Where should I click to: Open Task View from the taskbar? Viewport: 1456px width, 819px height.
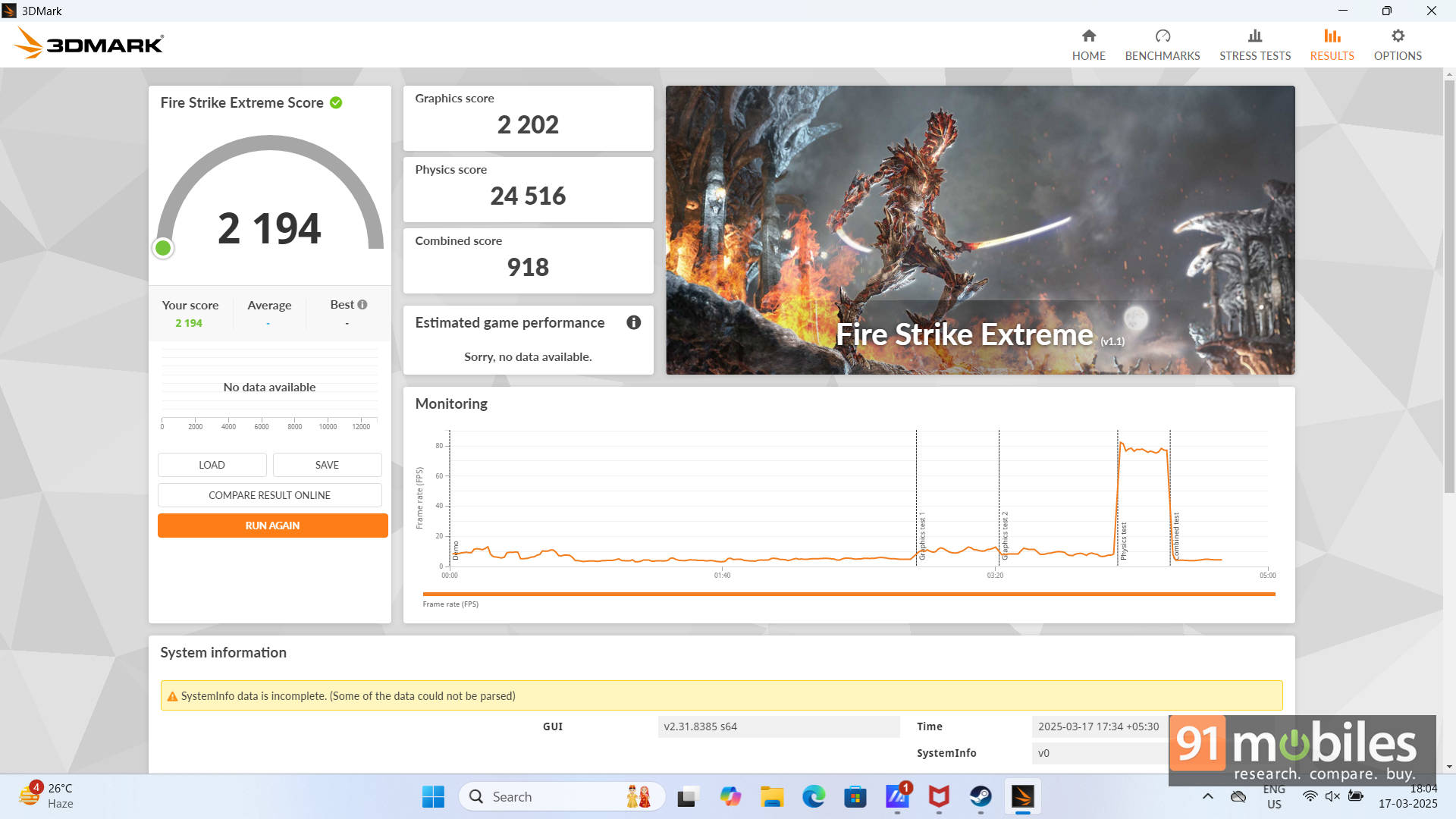pos(687,797)
